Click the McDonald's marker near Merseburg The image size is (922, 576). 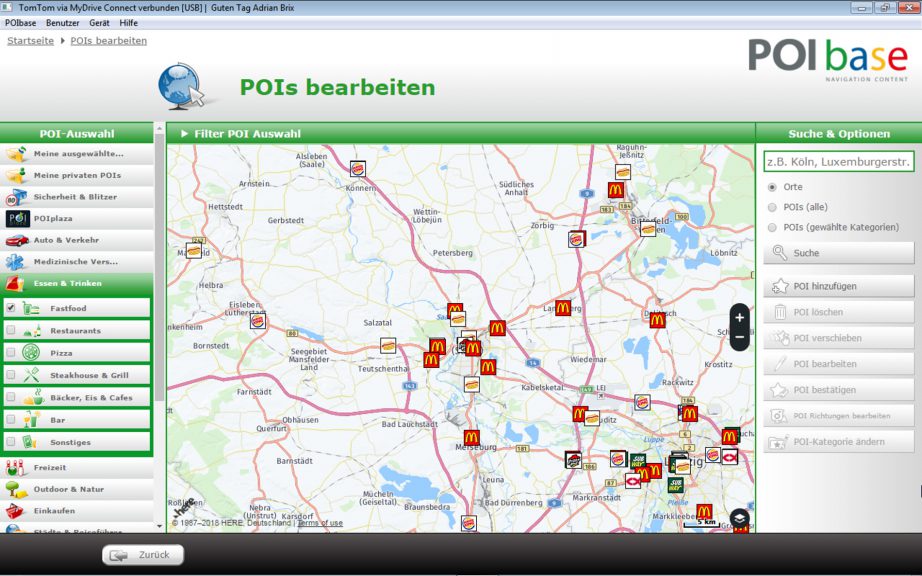pyautogui.click(x=472, y=438)
